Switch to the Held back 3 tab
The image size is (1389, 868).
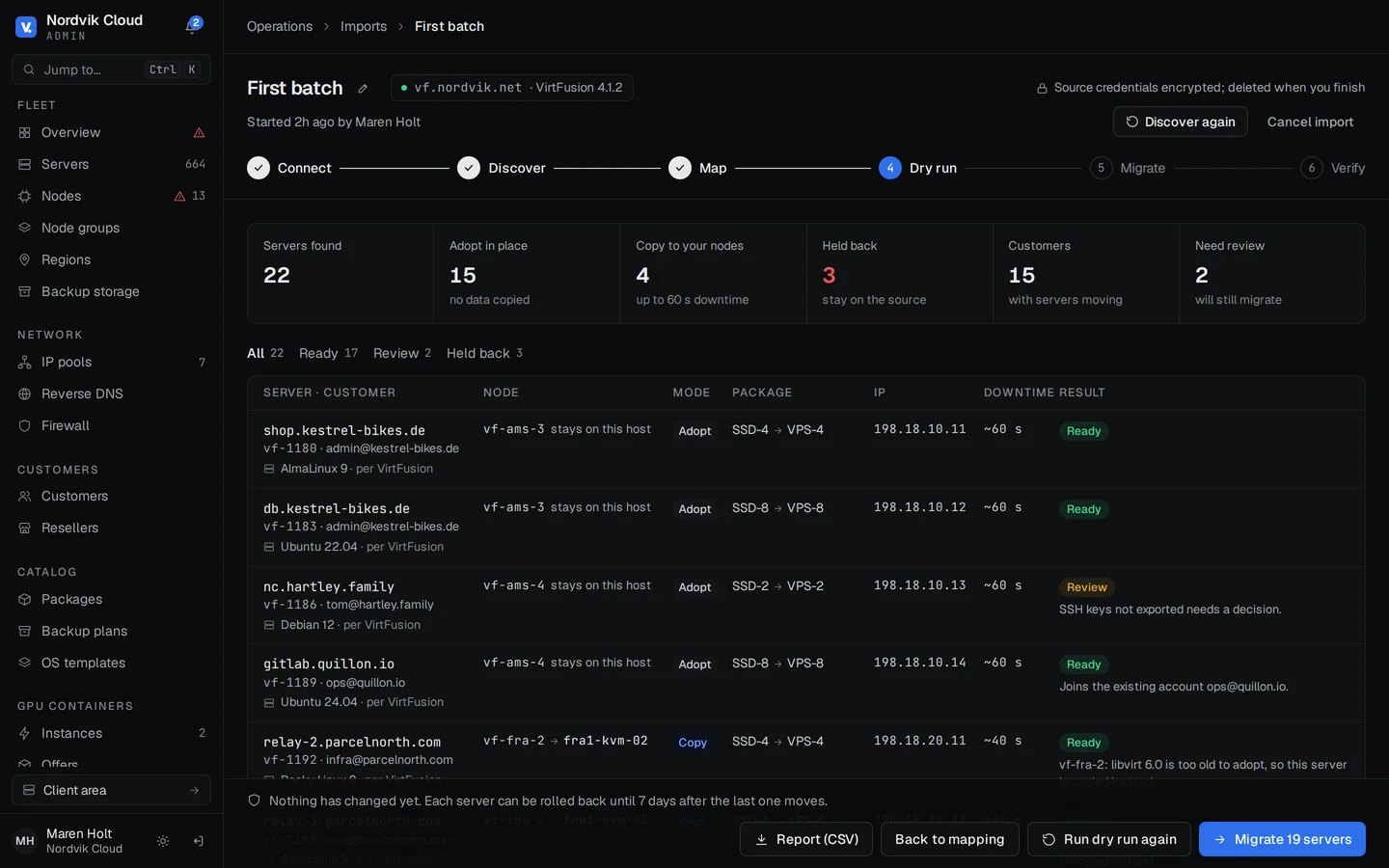pyautogui.click(x=485, y=353)
